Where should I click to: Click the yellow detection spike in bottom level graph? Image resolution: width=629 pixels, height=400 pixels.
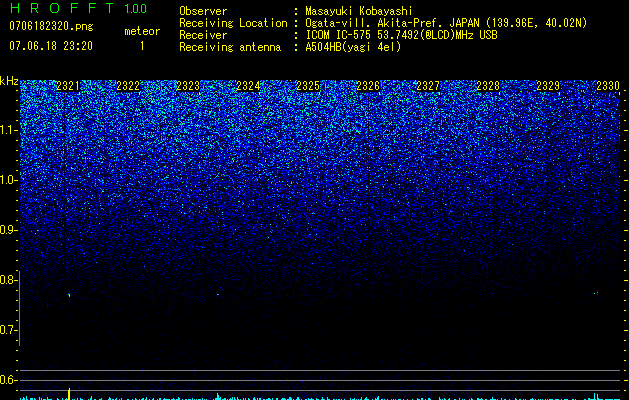69,394
